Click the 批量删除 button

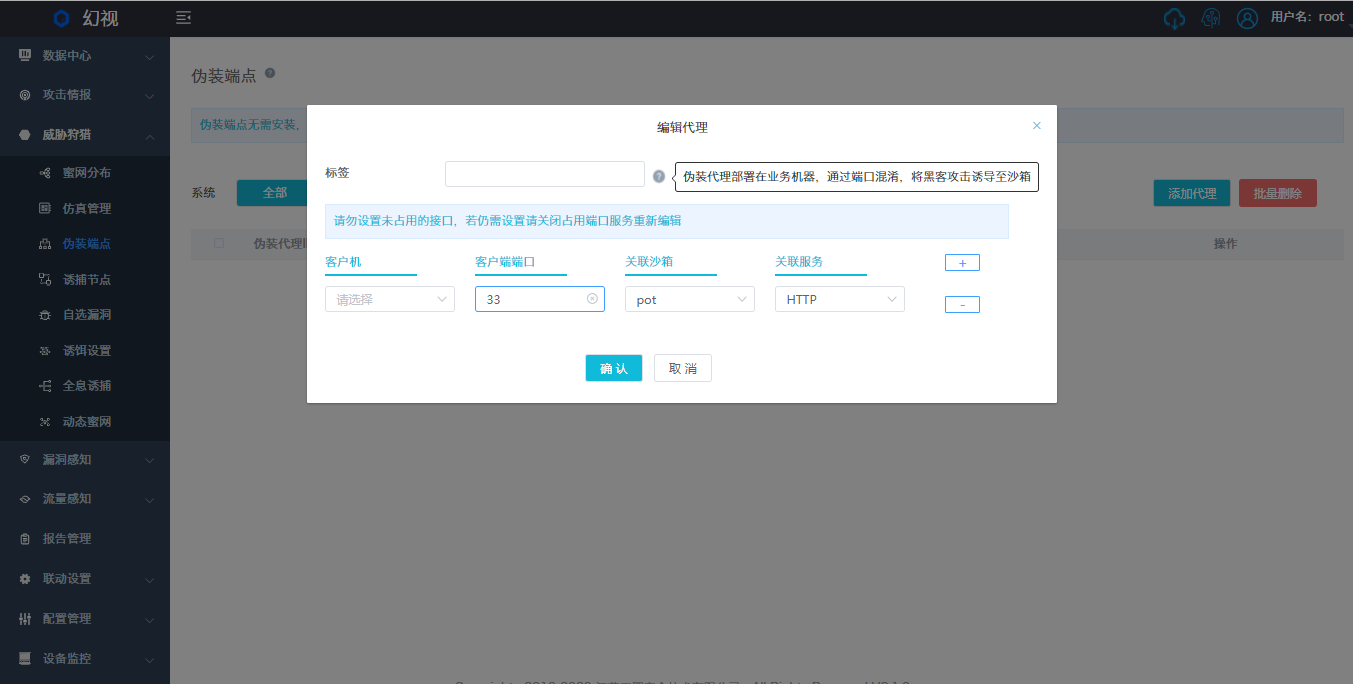[1278, 194]
